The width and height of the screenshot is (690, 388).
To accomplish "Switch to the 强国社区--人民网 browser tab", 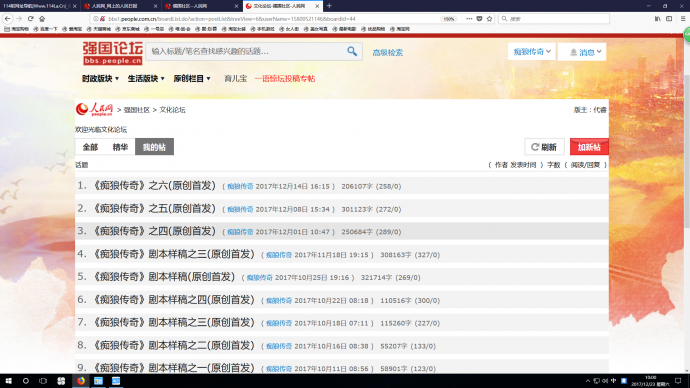I will pos(202,6).
